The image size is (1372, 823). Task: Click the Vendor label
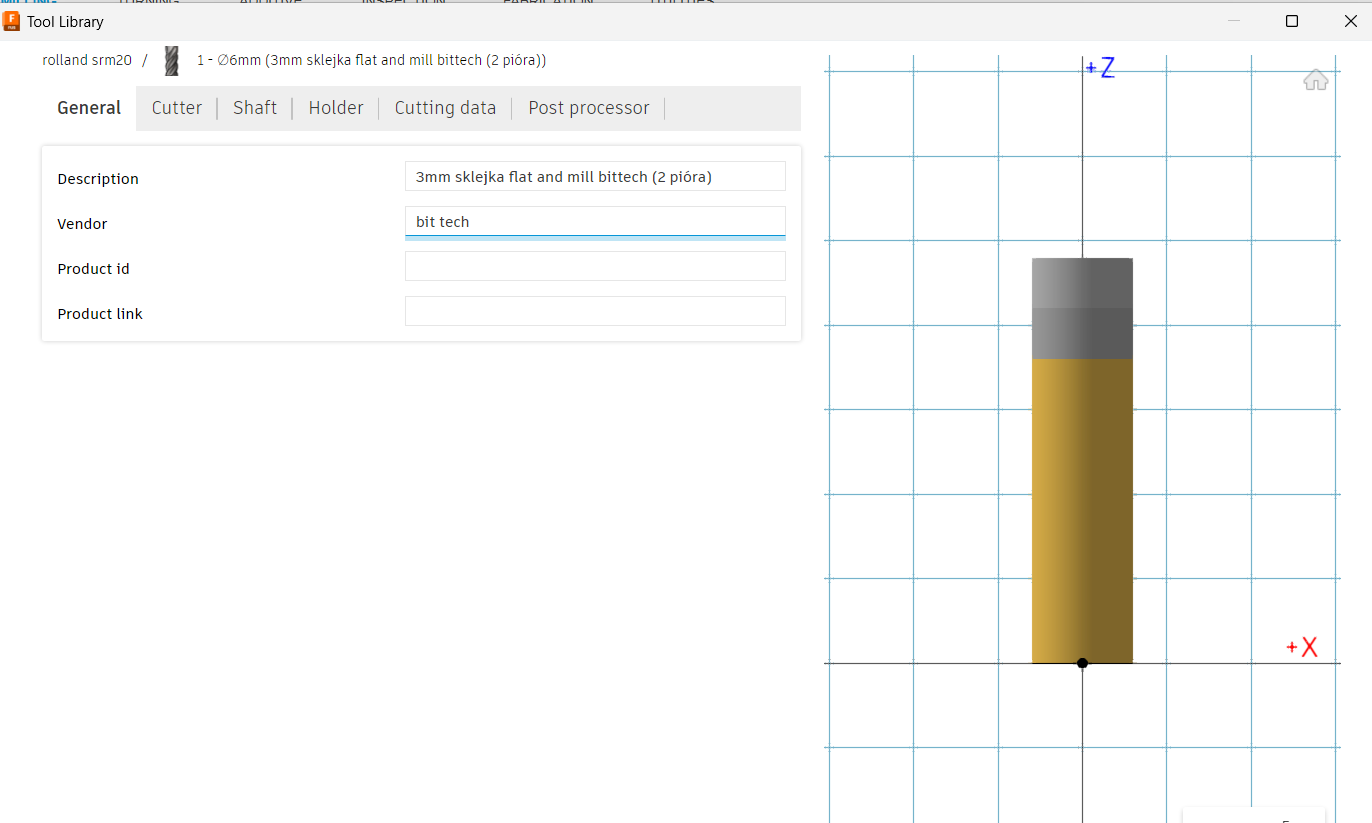[82, 224]
